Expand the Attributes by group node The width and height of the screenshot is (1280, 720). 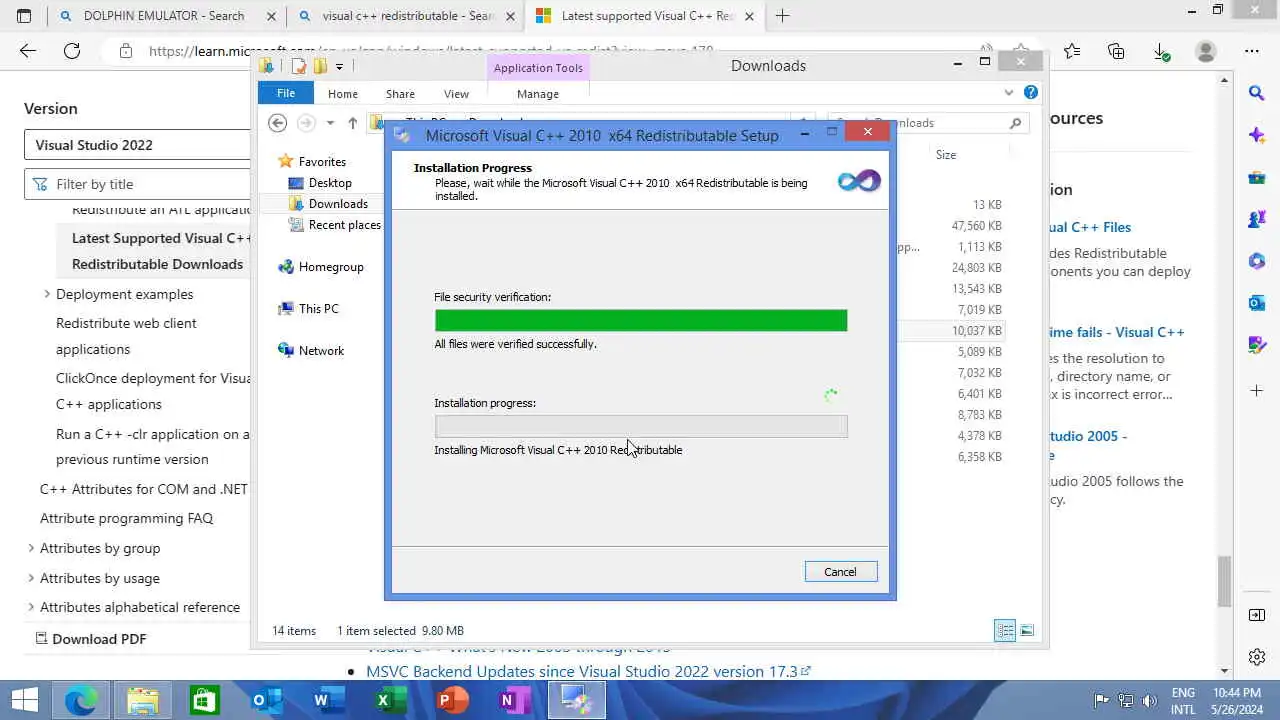pyautogui.click(x=31, y=548)
